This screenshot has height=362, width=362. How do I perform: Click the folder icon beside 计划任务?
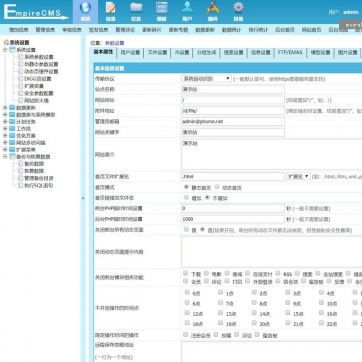12,122
